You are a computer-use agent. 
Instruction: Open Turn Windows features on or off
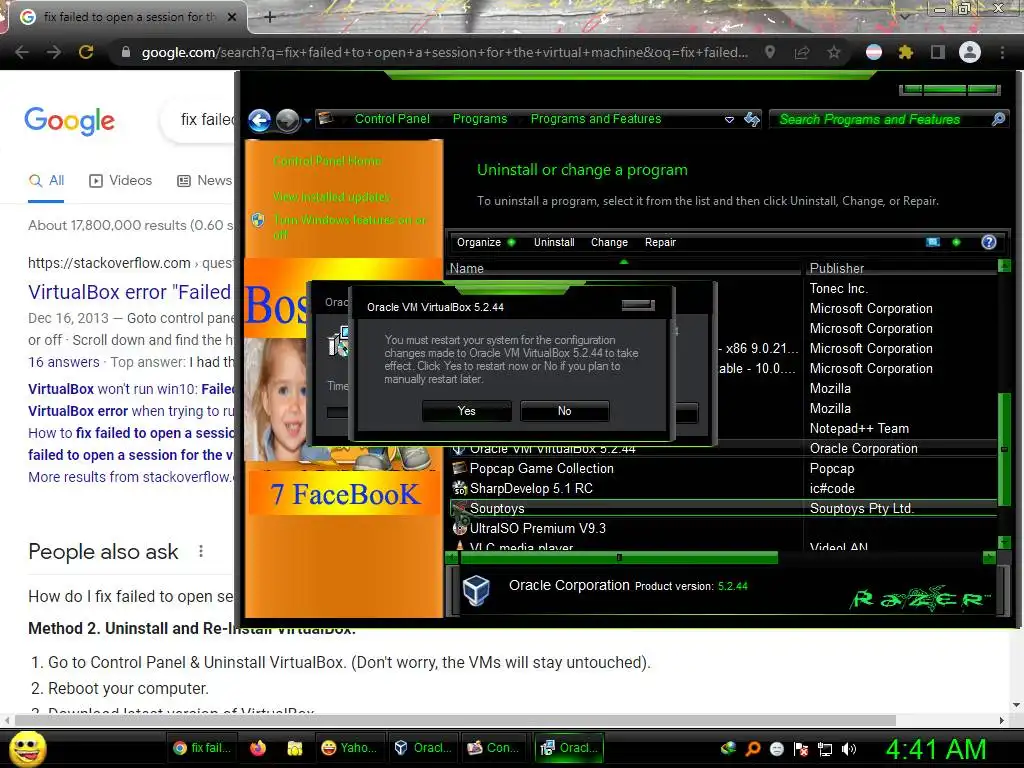[x=349, y=227]
